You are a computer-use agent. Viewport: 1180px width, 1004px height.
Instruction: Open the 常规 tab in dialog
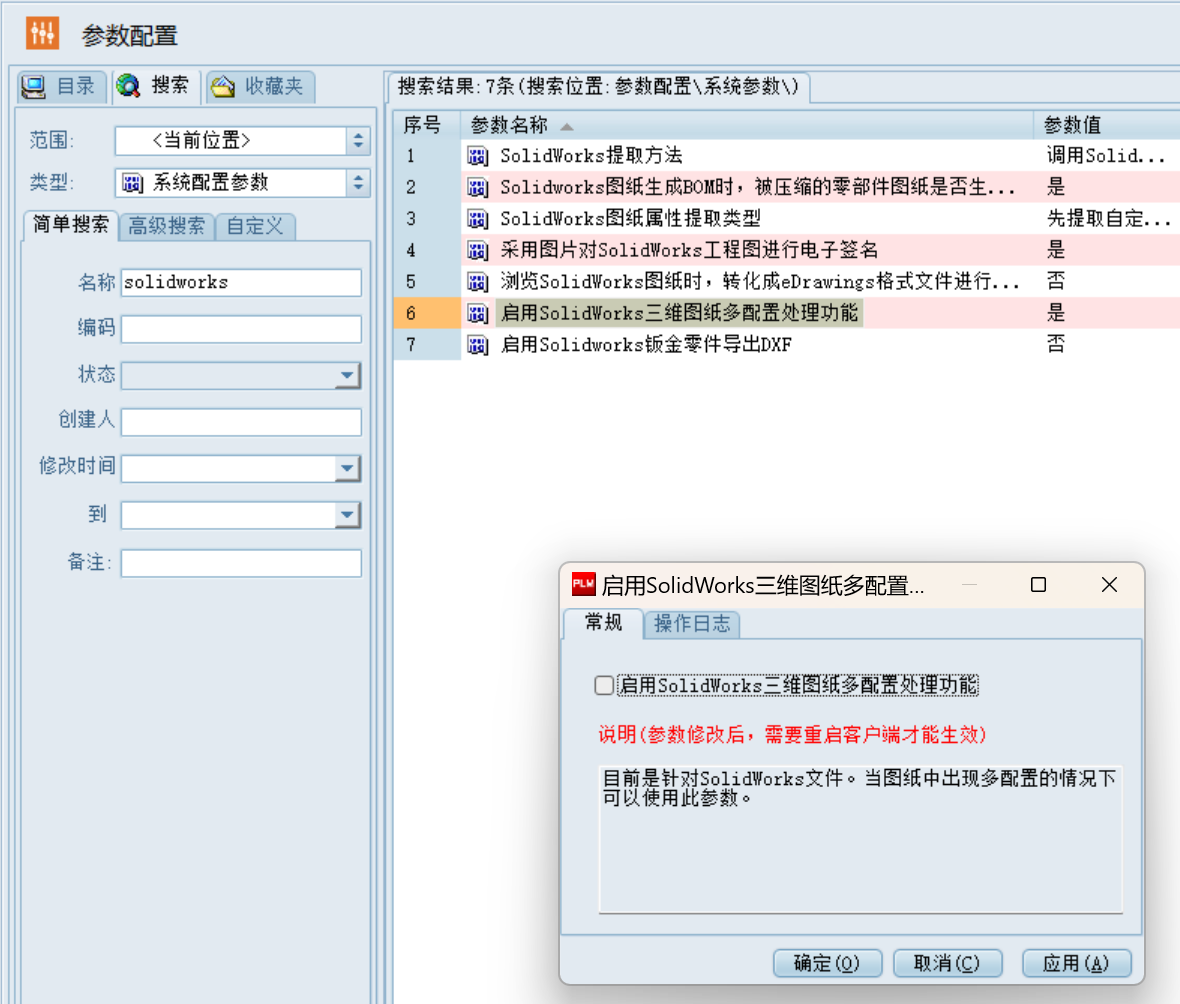[x=603, y=622]
